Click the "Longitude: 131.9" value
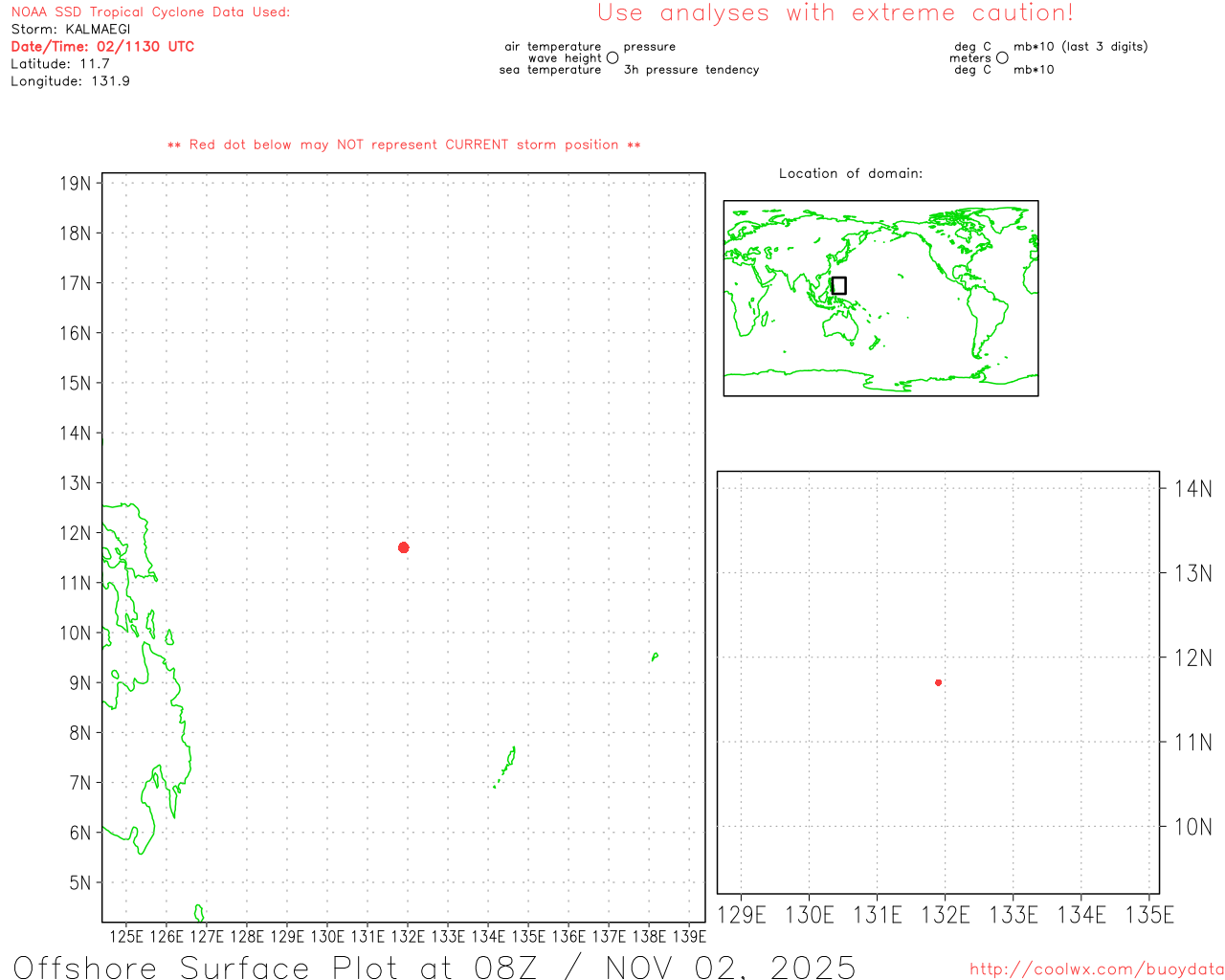This screenshot has height=980, width=1225. click(x=70, y=81)
